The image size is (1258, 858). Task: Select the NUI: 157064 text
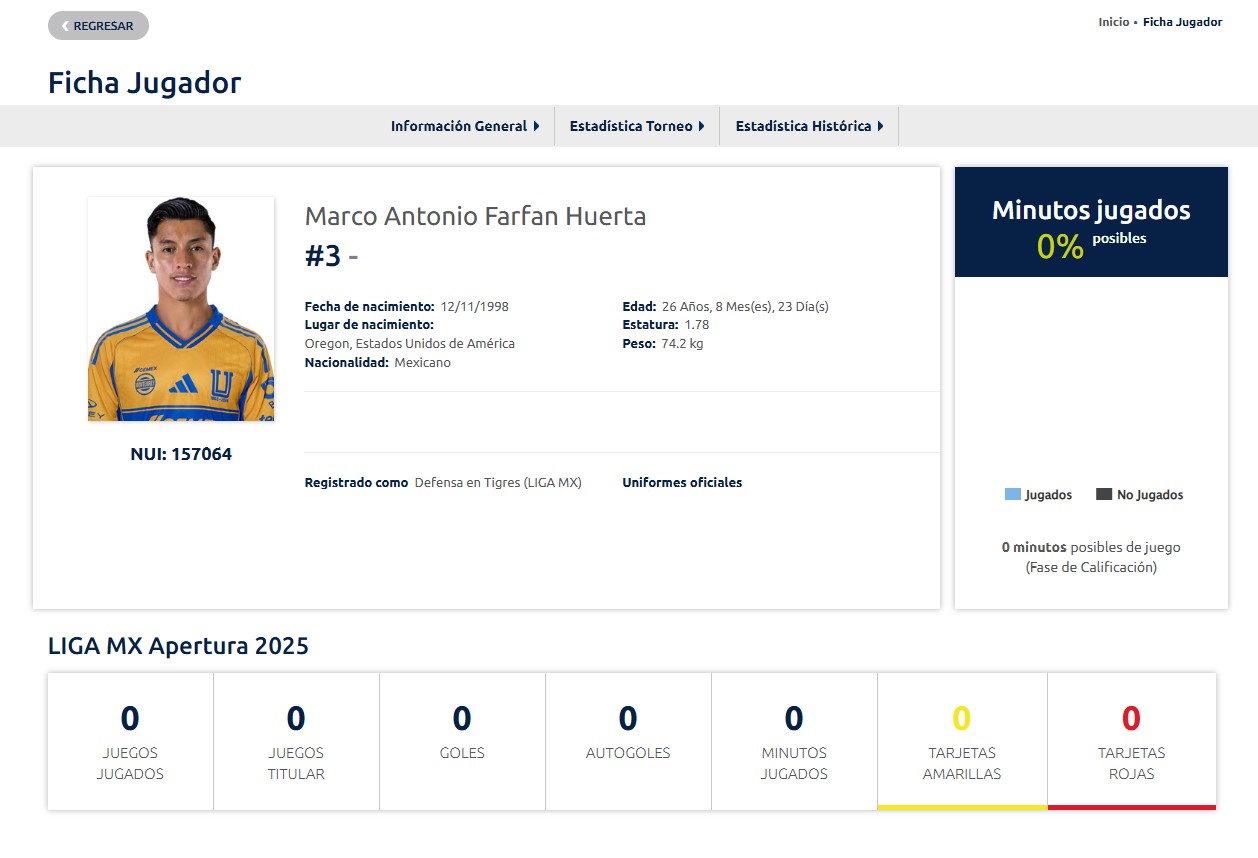[x=181, y=454]
